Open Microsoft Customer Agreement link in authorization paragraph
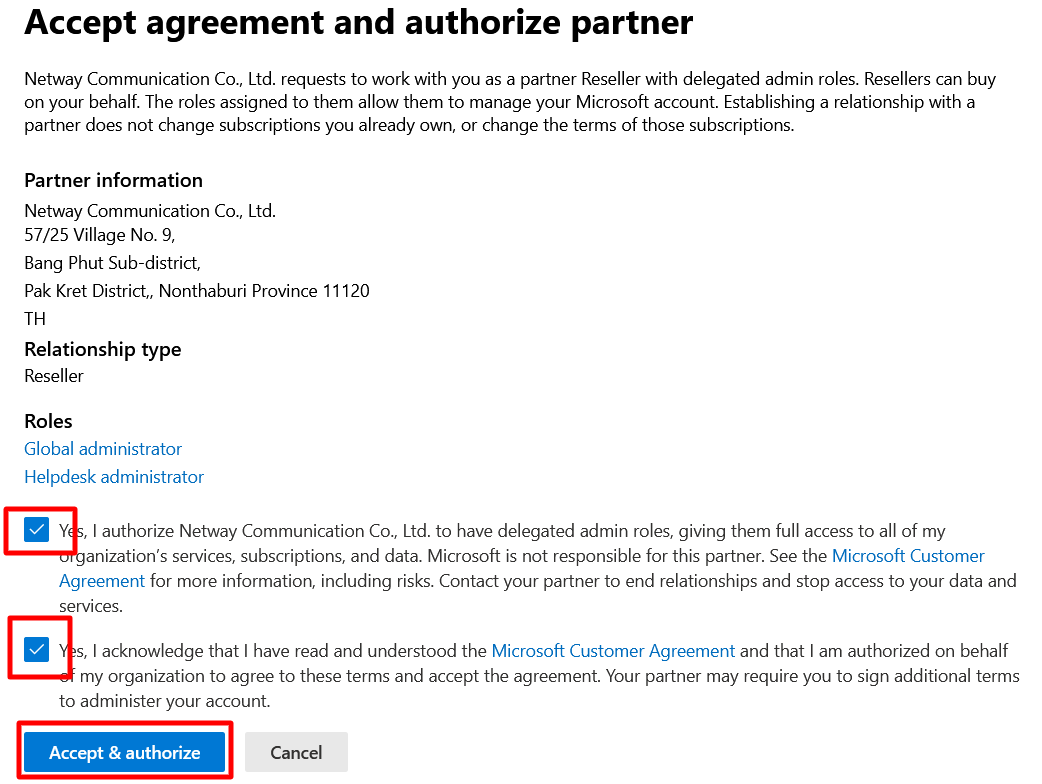1042x784 pixels. (x=908, y=555)
